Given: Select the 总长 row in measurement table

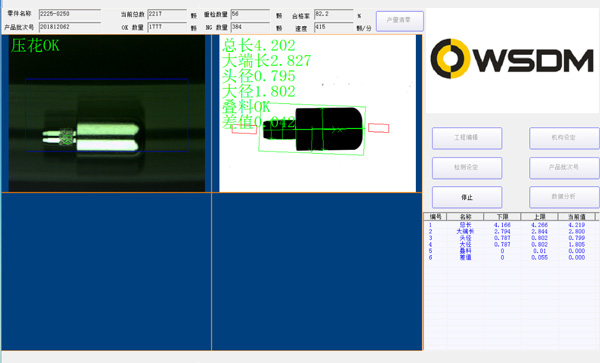Looking at the screenshot, I should [x=510, y=225].
